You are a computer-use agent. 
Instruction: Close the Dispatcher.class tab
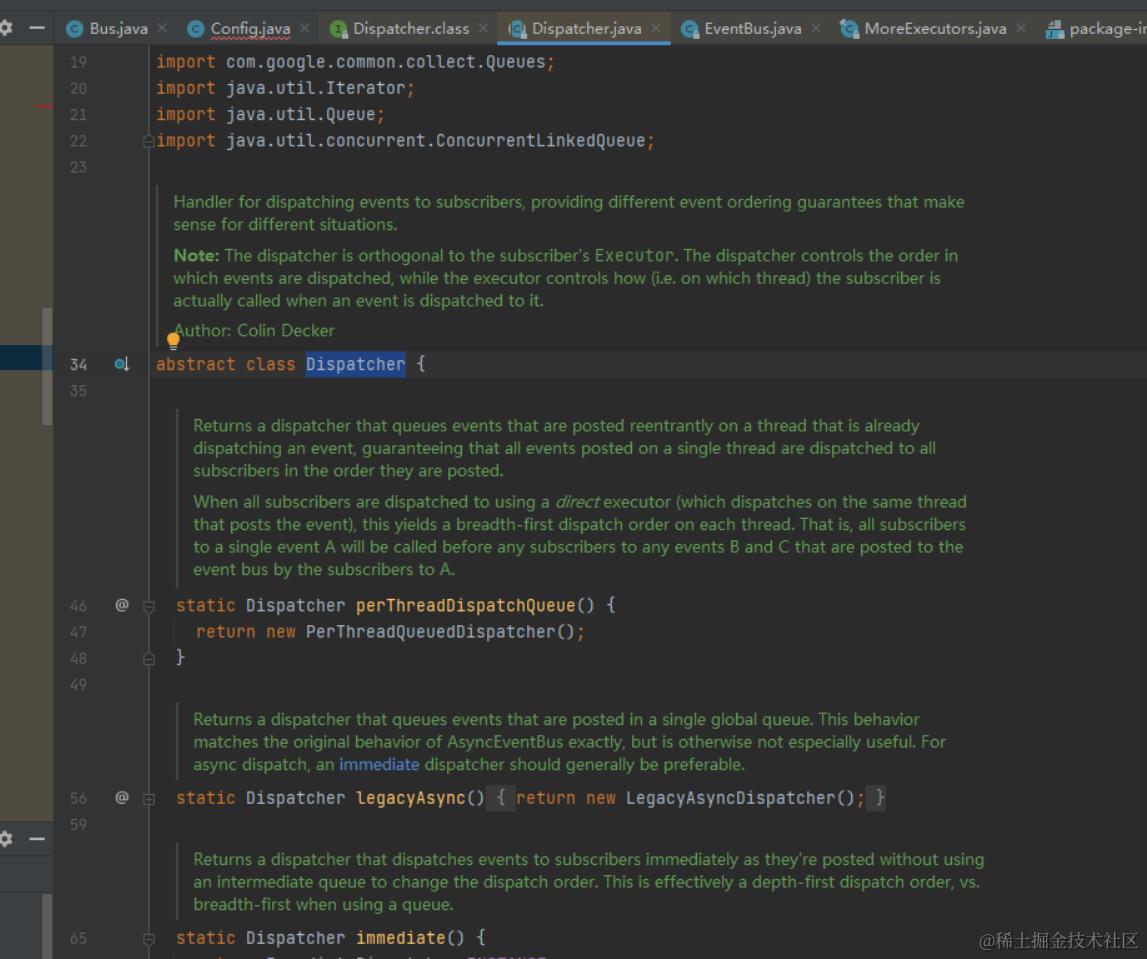[x=484, y=28]
